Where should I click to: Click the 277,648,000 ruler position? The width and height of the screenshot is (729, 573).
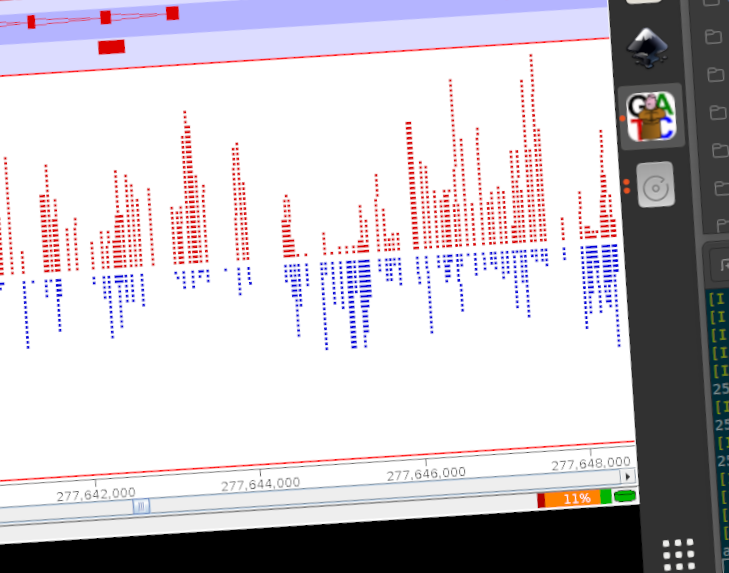pyautogui.click(x=592, y=464)
